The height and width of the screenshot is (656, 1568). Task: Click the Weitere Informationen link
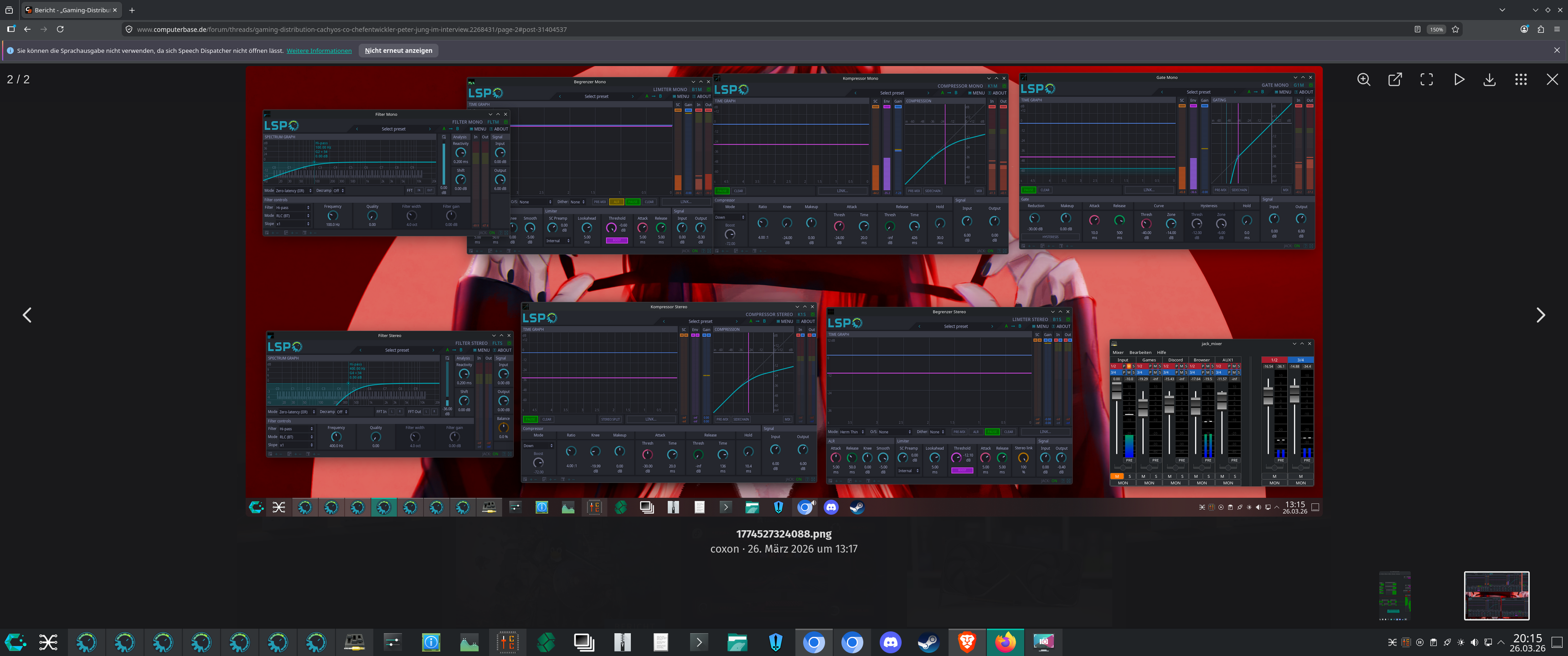(319, 51)
